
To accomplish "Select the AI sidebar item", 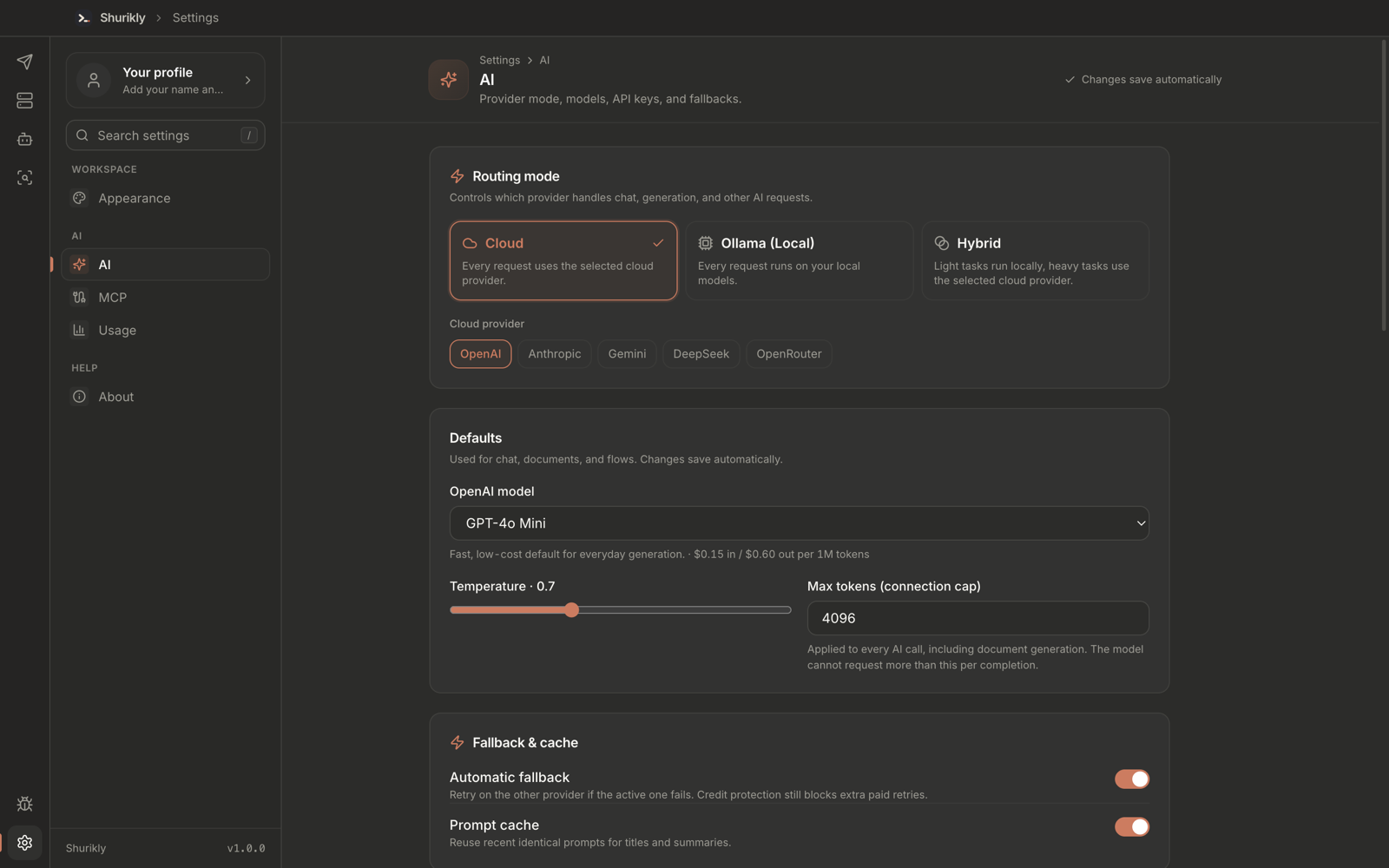I will [166, 265].
